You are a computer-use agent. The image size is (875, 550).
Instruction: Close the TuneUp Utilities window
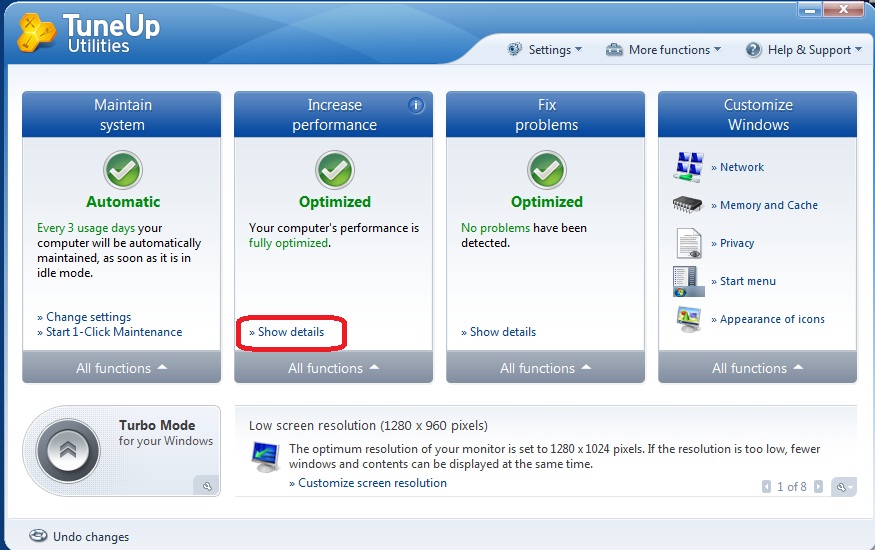pyautogui.click(x=843, y=9)
